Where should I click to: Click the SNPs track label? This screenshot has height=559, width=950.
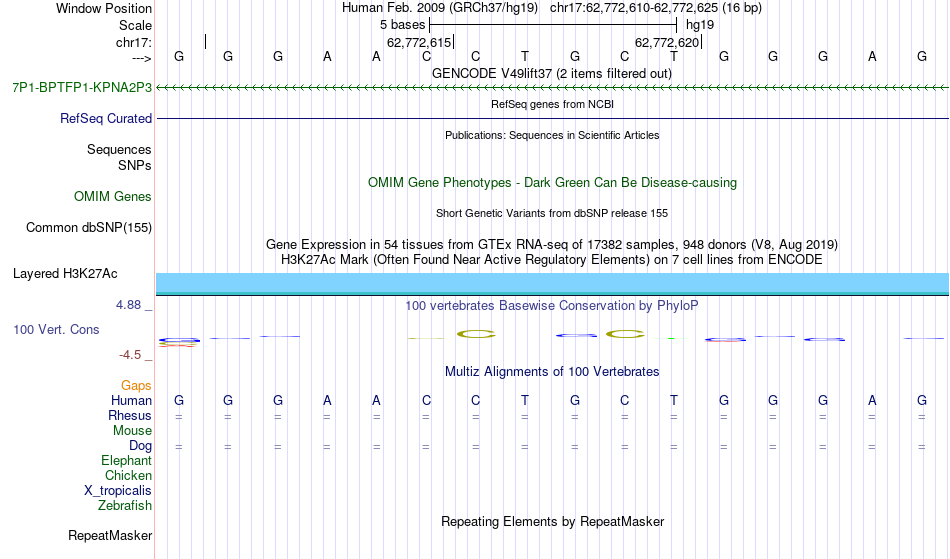click(135, 165)
